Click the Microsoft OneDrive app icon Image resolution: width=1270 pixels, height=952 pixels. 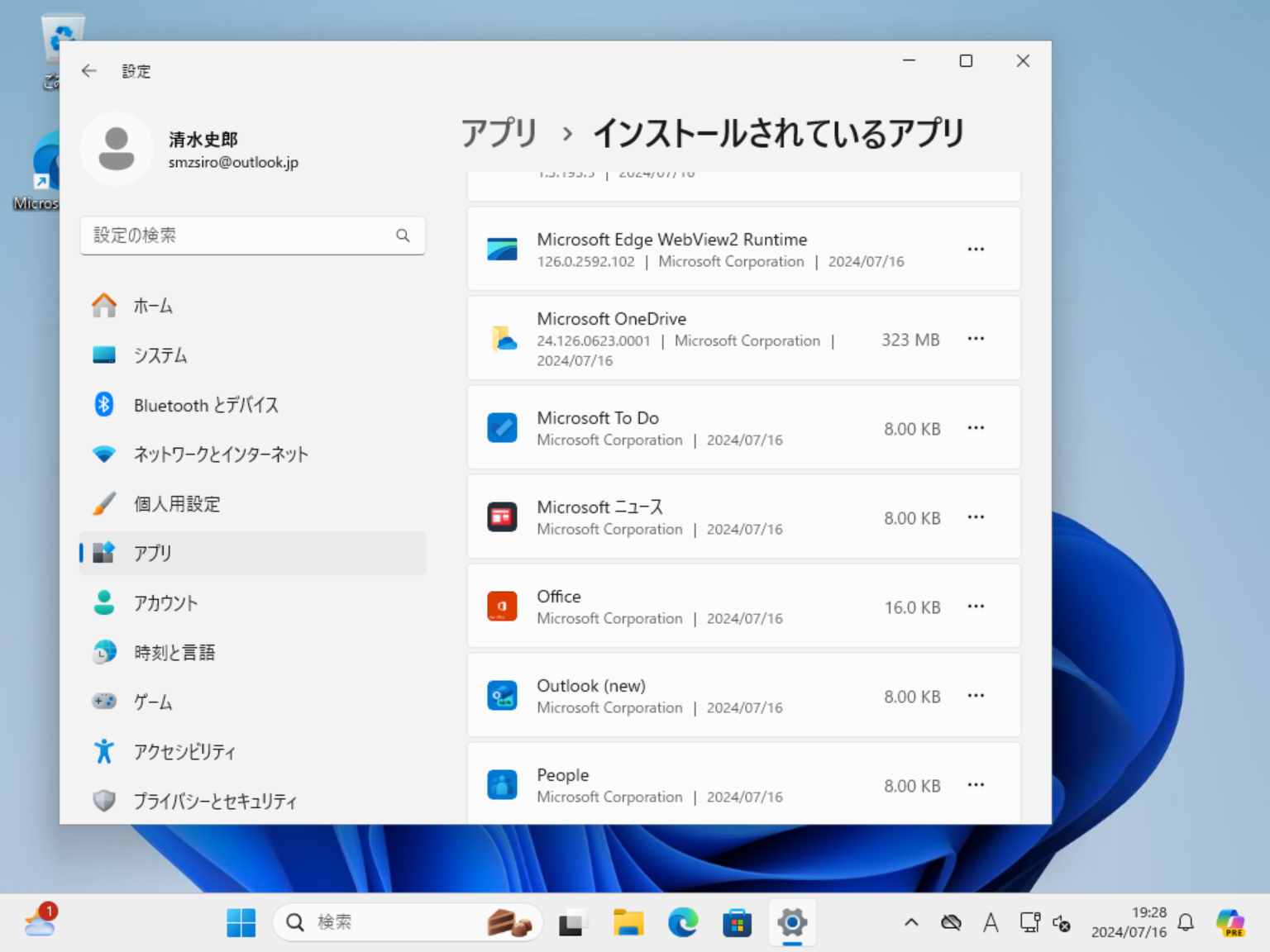[x=503, y=338]
